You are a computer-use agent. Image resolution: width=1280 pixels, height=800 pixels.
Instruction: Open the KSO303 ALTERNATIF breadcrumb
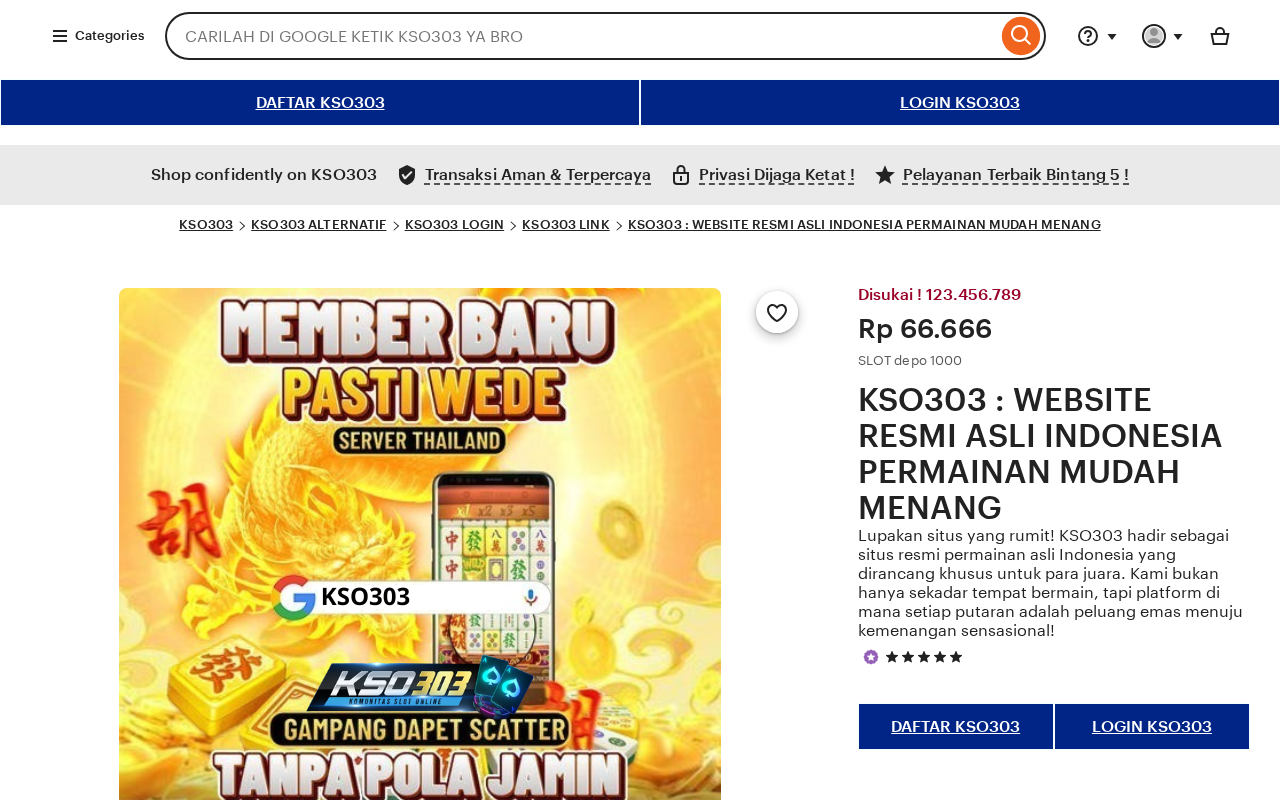click(319, 225)
